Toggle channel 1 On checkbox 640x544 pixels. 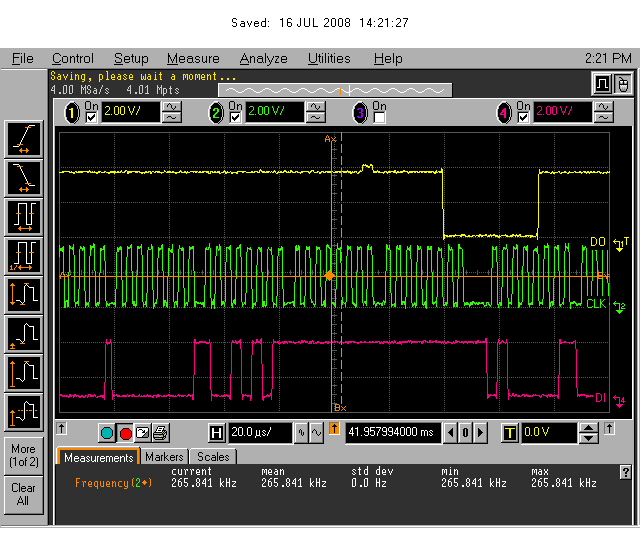(91, 118)
